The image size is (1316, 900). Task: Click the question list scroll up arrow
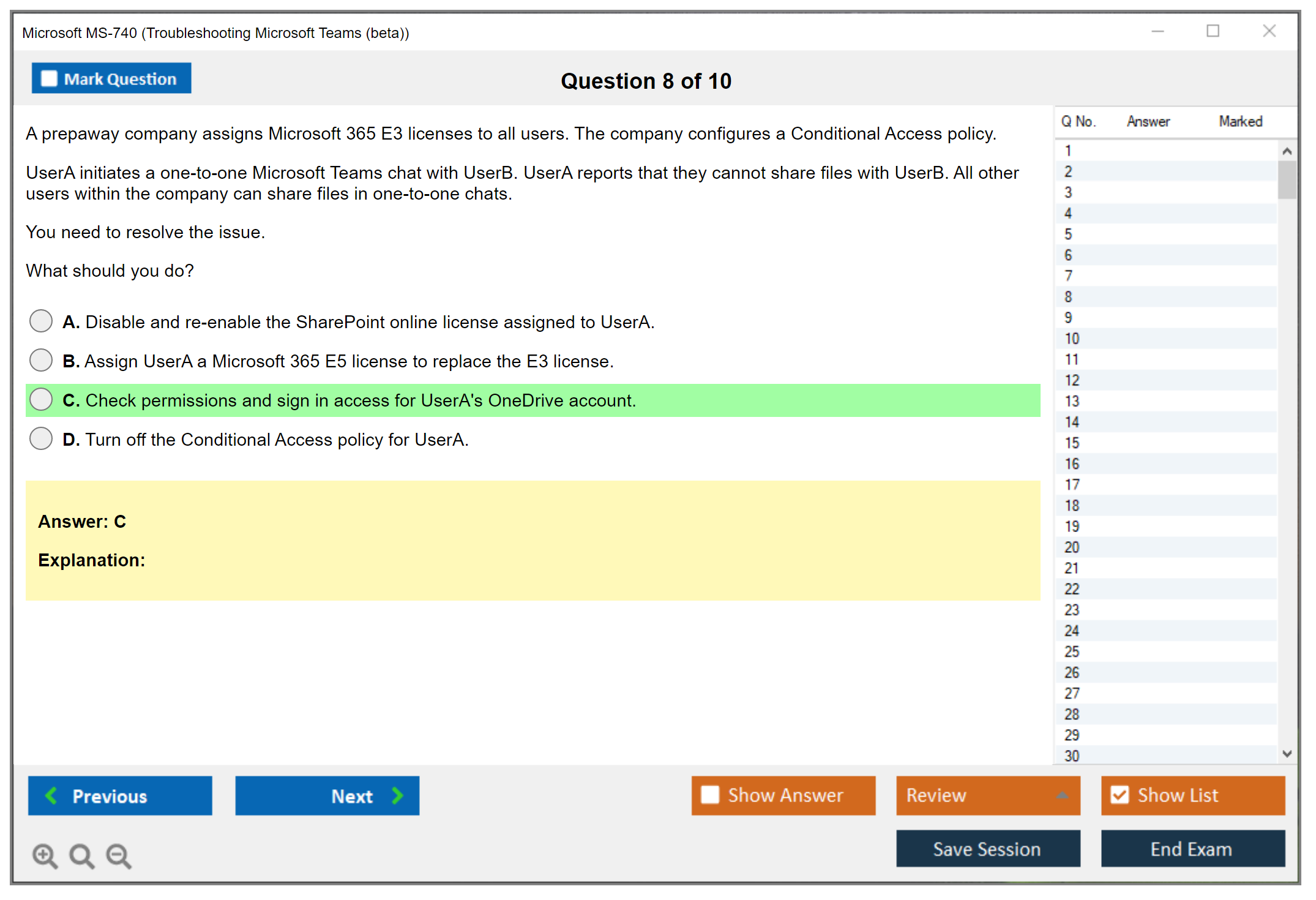click(x=1287, y=151)
